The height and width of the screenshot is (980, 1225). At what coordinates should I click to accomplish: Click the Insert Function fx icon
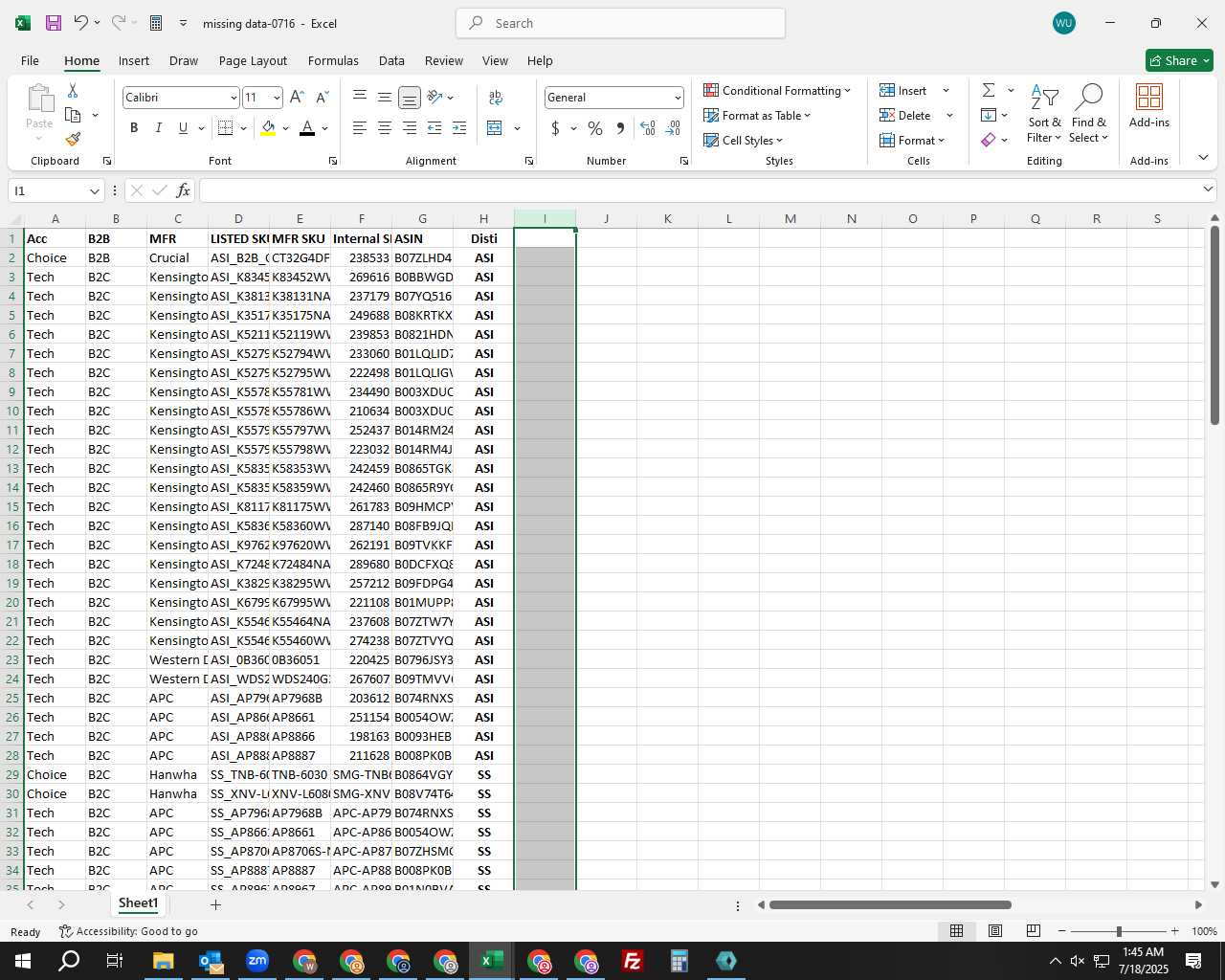184,190
